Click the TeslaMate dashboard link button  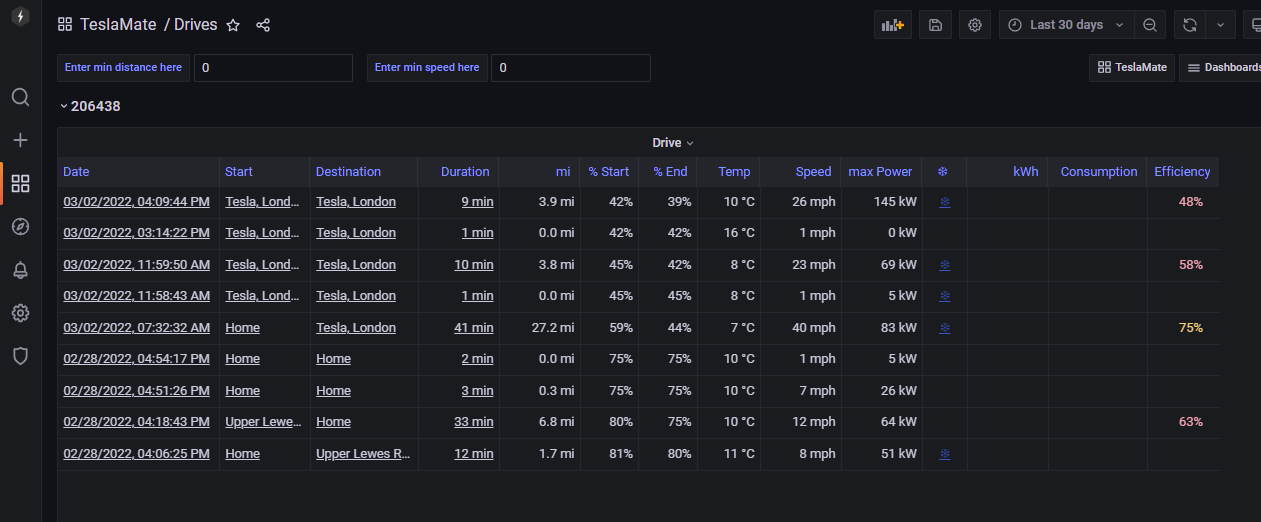(x=1132, y=67)
